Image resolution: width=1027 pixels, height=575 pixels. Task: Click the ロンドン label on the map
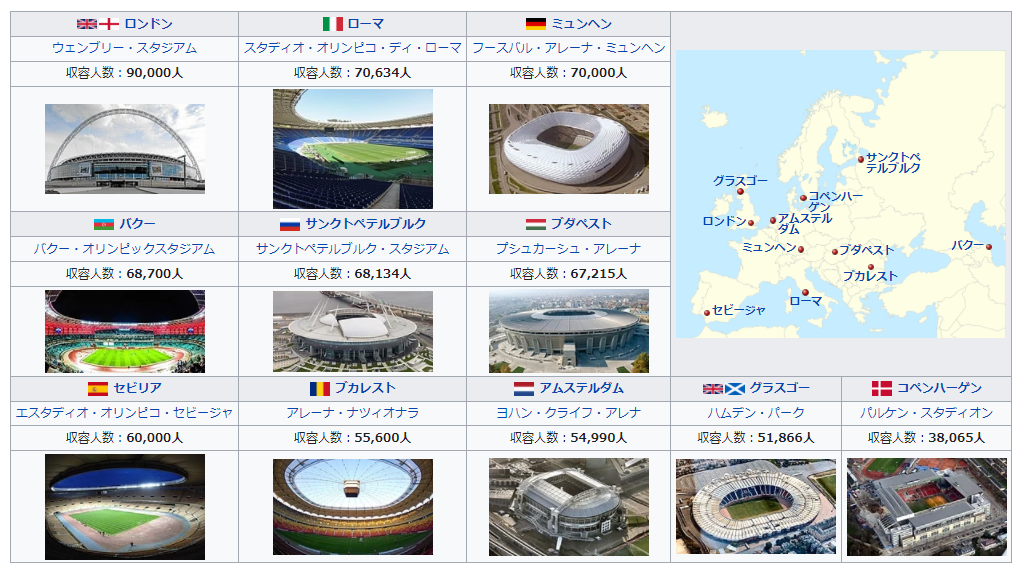pyautogui.click(x=724, y=221)
